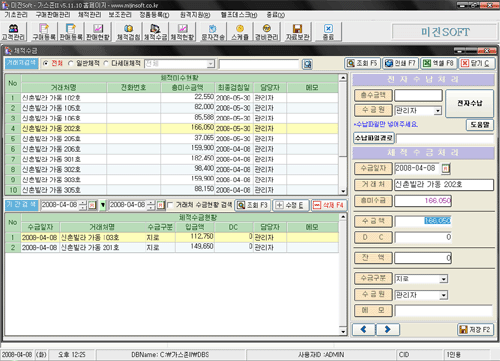Click the 메모 memo input field
The image size is (500, 361).
pyautogui.click(x=444, y=311)
